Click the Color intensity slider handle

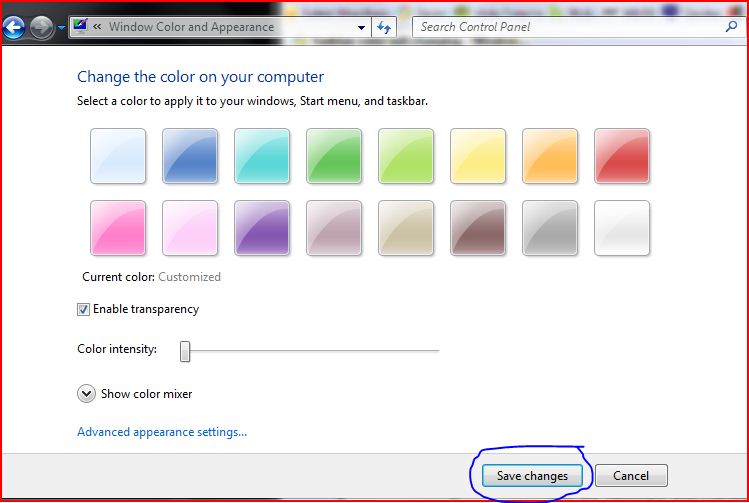[185, 351]
